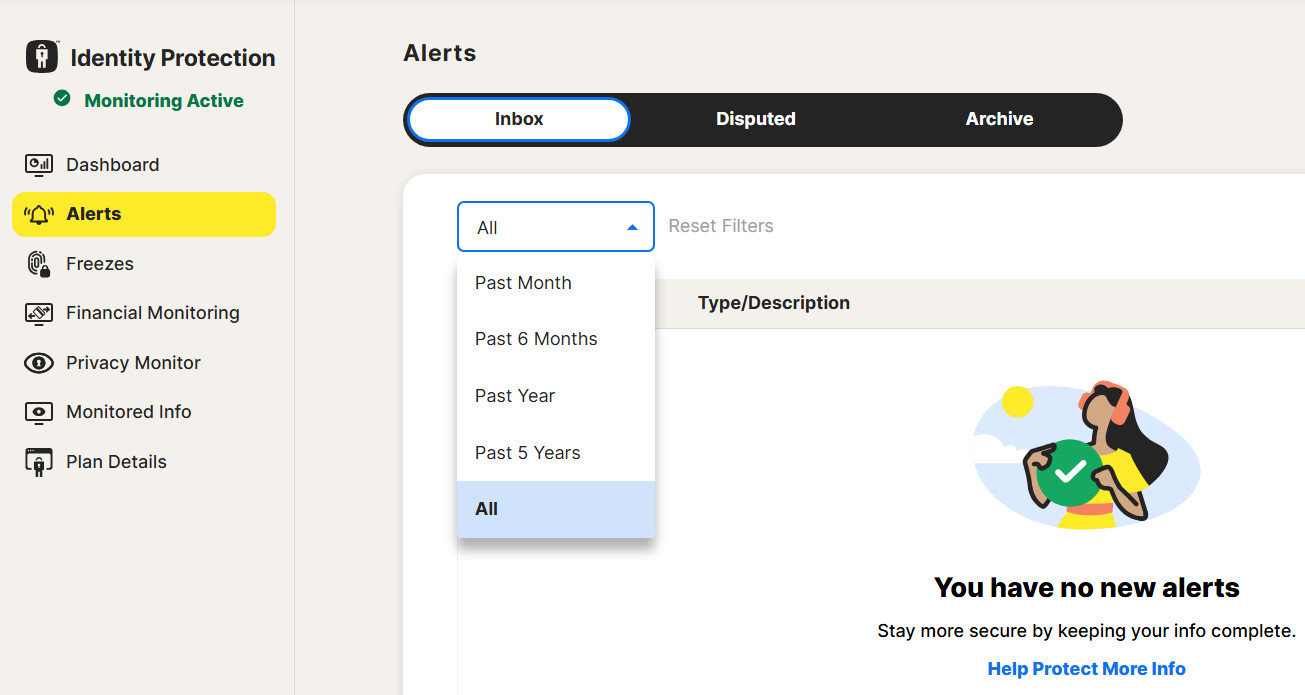Choose Past Month from the filter list
1305x695 pixels.
[523, 283]
